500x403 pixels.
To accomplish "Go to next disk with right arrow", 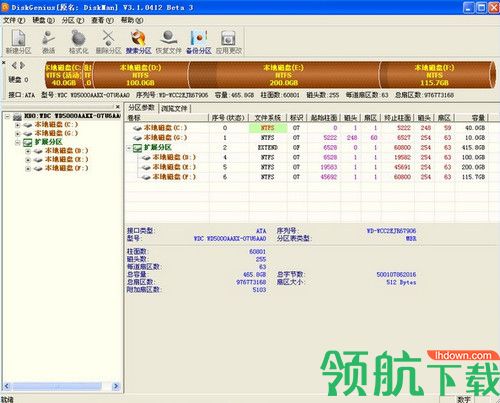I will [x=22, y=65].
